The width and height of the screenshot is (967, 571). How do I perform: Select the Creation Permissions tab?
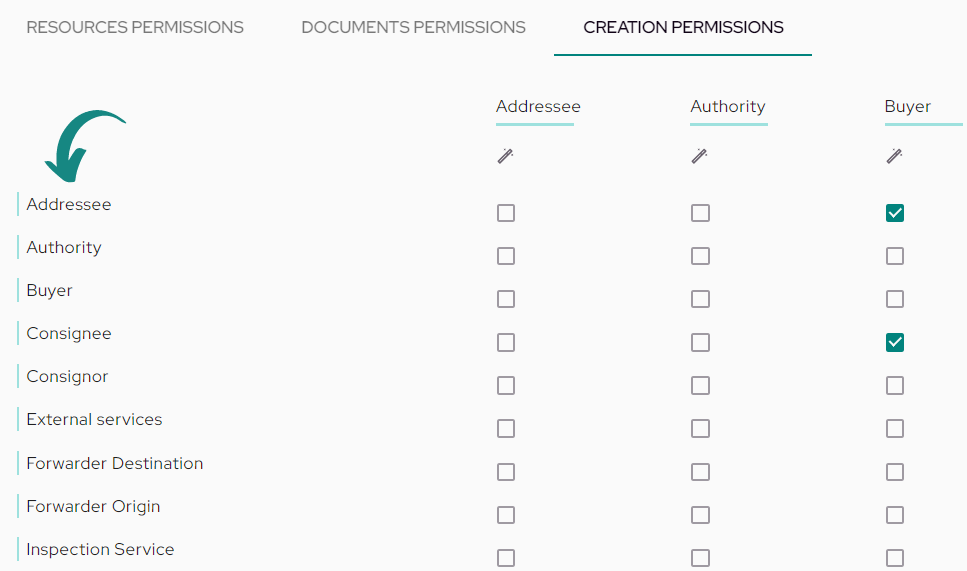coord(683,27)
